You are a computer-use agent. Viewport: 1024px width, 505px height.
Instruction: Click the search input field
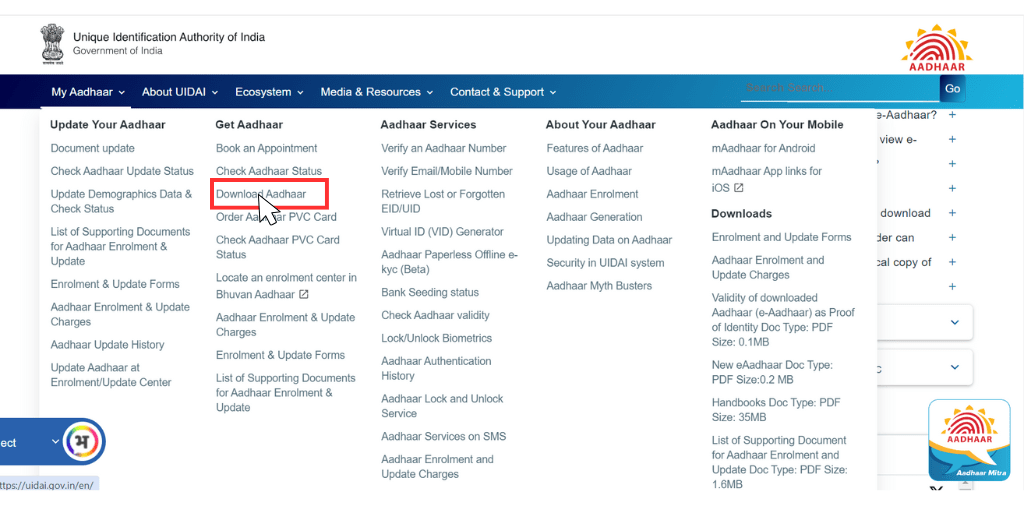840,88
